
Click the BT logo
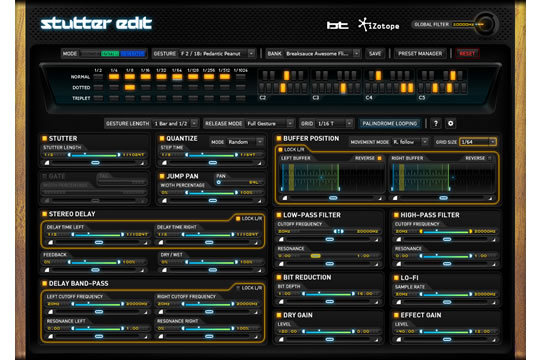pos(337,25)
